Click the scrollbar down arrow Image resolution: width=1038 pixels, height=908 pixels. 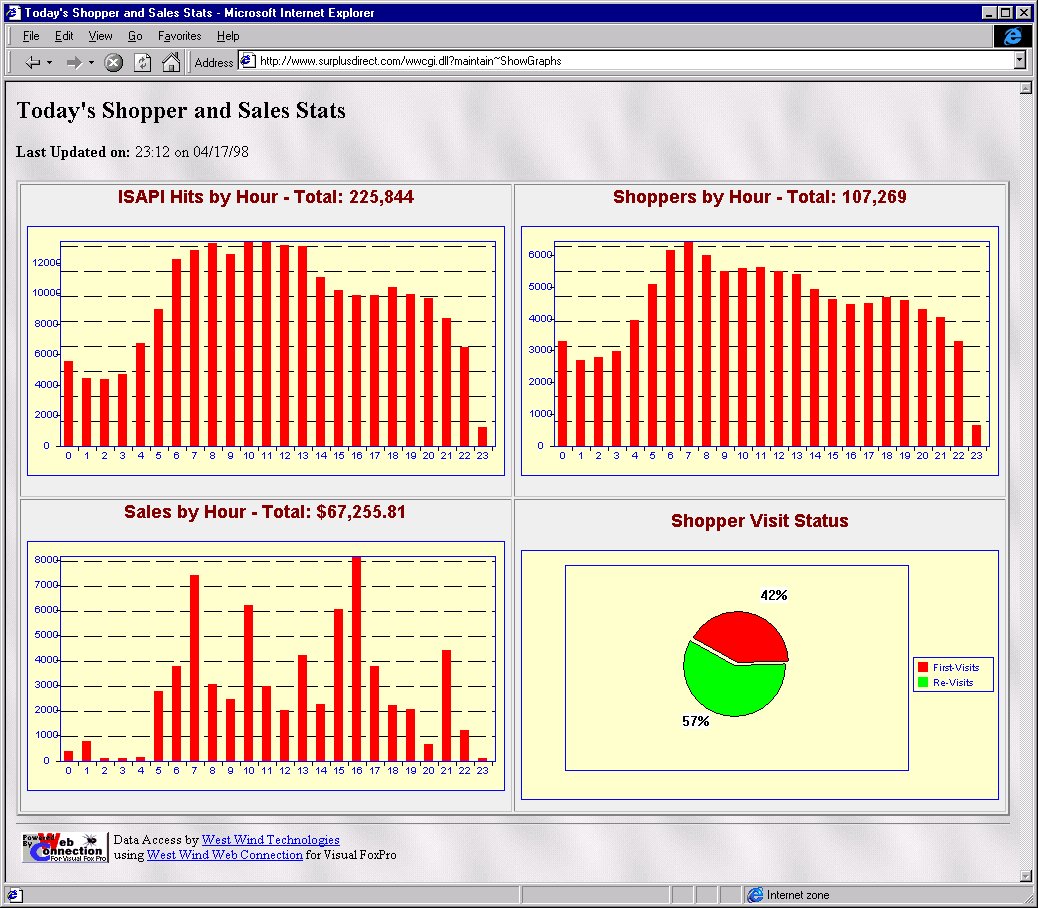1025,876
